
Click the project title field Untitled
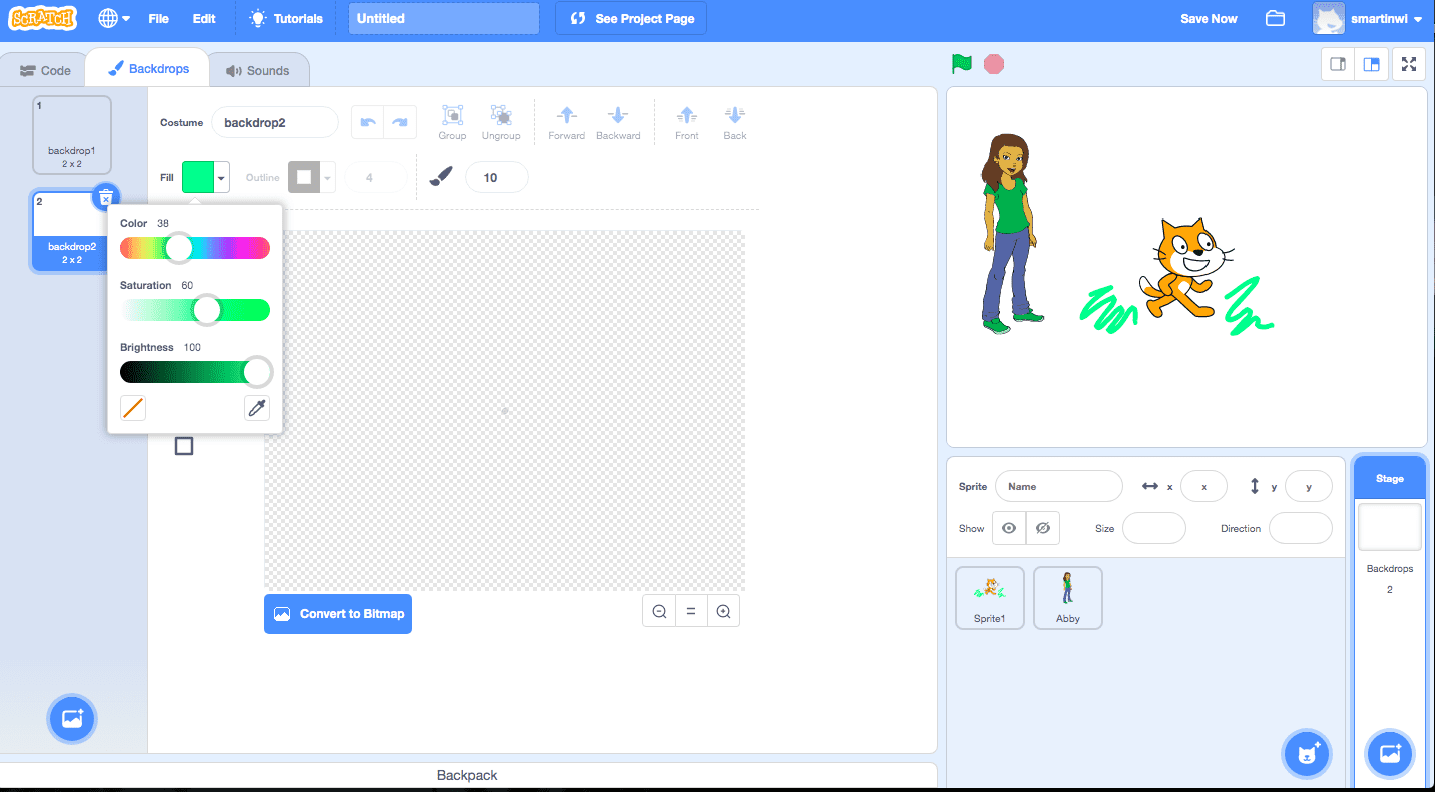(x=444, y=18)
